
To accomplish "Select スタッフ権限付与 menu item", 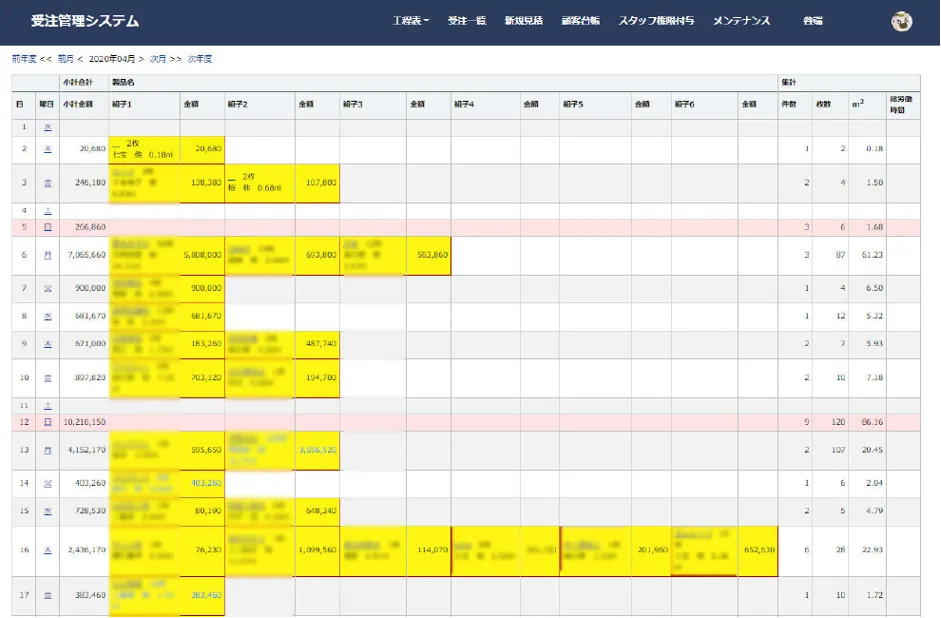I will (657, 19).
